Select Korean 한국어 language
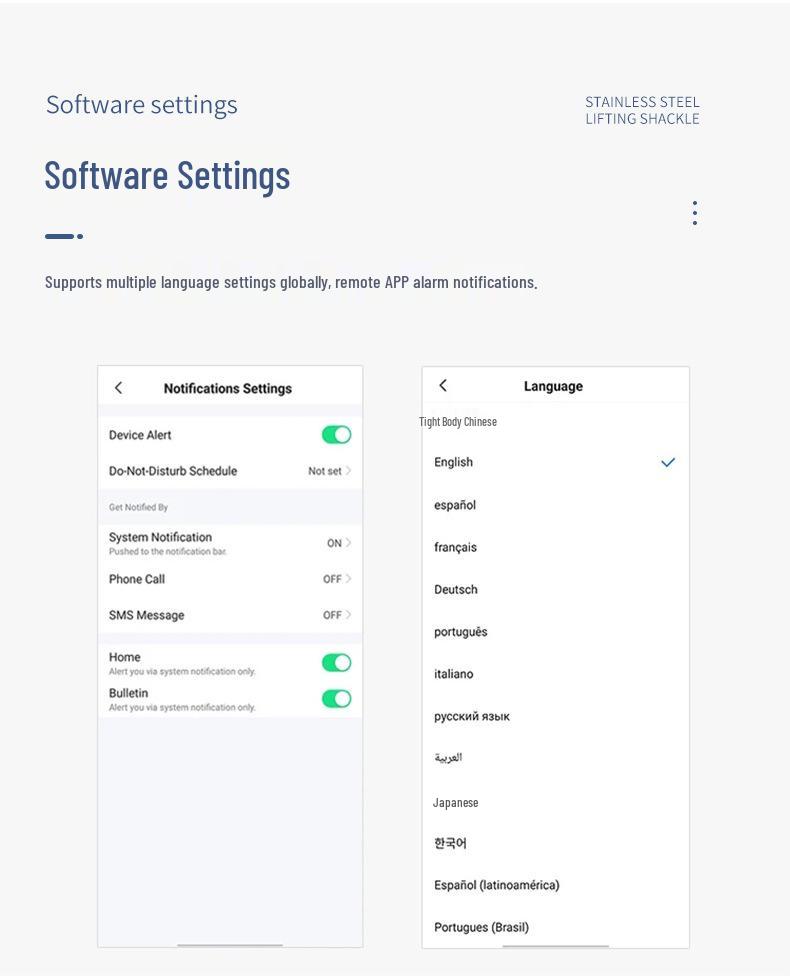 click(555, 843)
